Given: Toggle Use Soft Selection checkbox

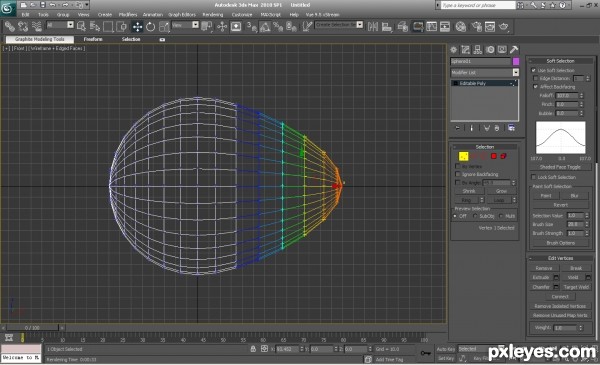Looking at the screenshot, I should tap(533, 70).
